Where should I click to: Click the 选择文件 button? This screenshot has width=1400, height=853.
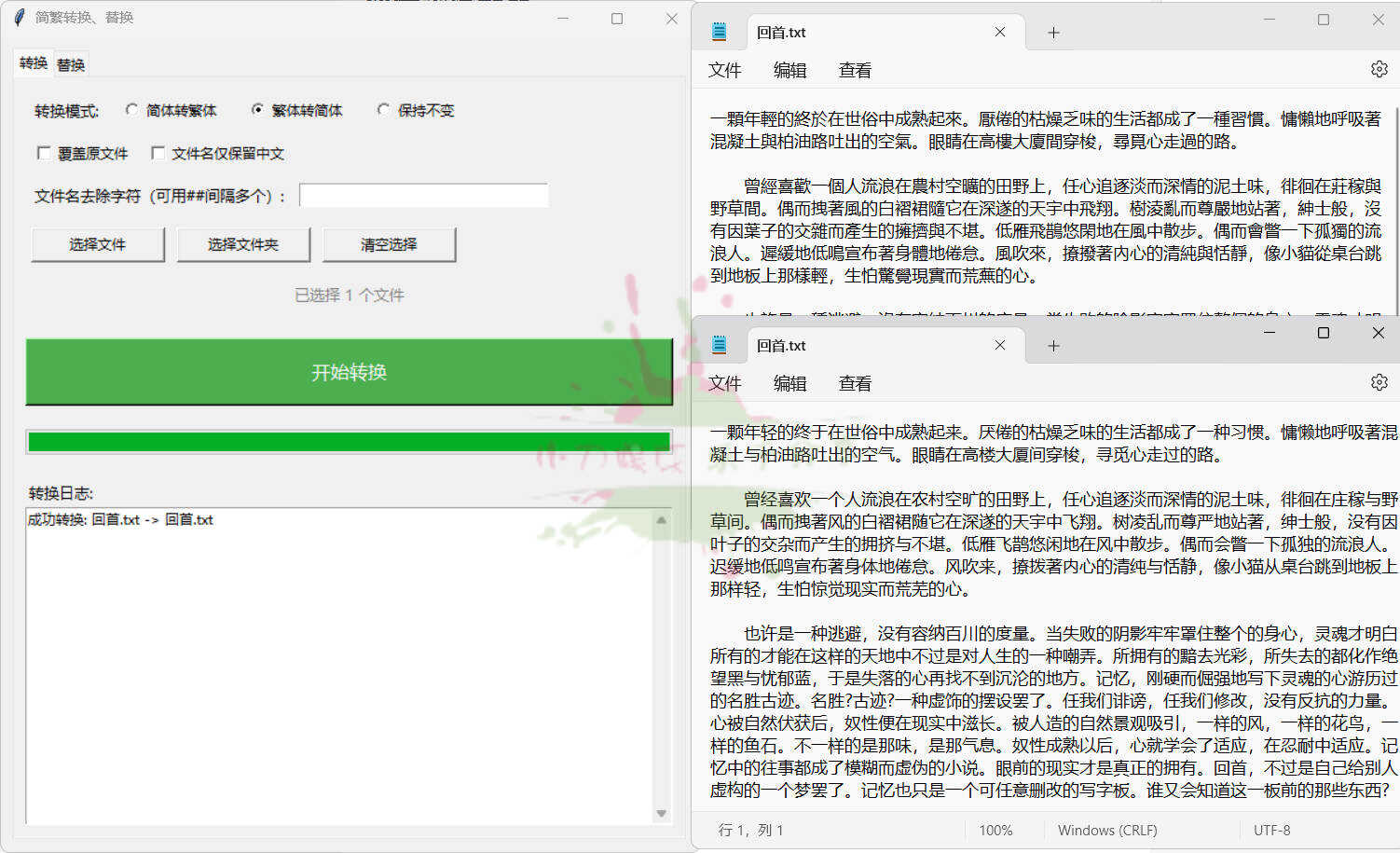point(97,244)
